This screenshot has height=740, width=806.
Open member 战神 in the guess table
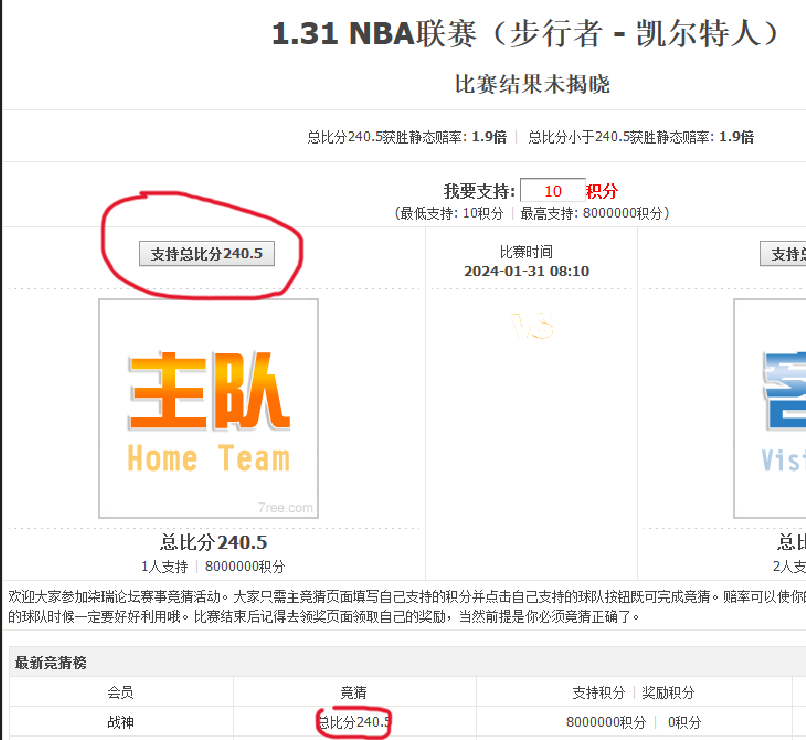121,722
